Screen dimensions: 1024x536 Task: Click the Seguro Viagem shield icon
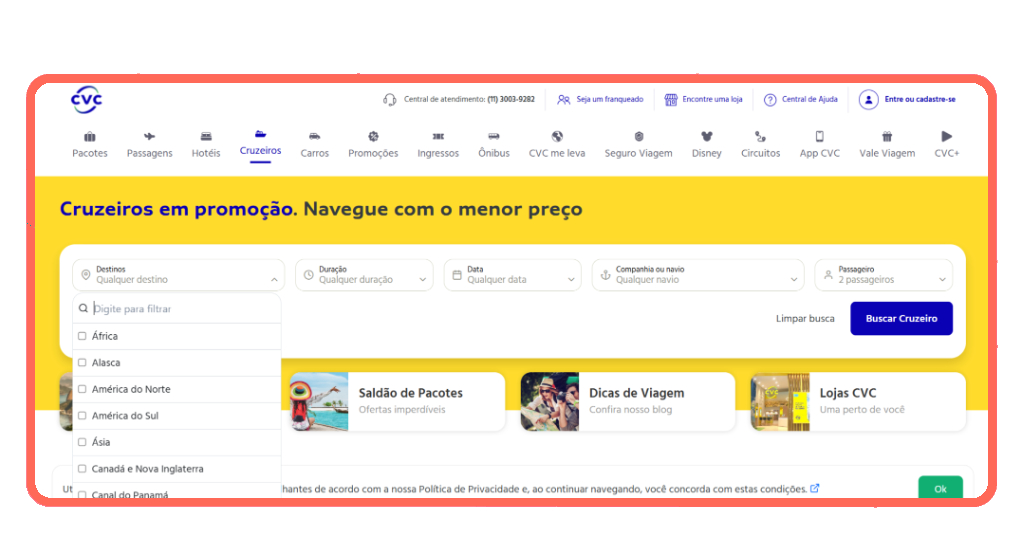click(639, 136)
